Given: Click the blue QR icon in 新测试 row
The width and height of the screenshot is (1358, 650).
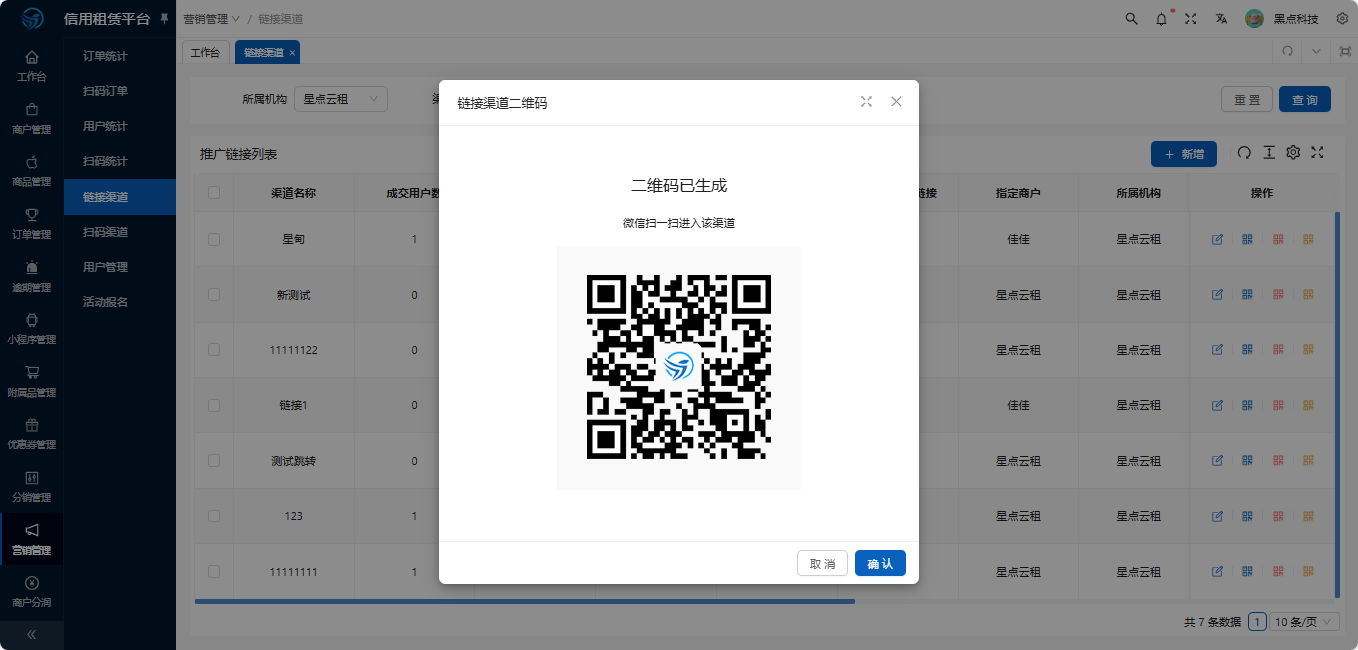Looking at the screenshot, I should pyautogui.click(x=1247, y=294).
